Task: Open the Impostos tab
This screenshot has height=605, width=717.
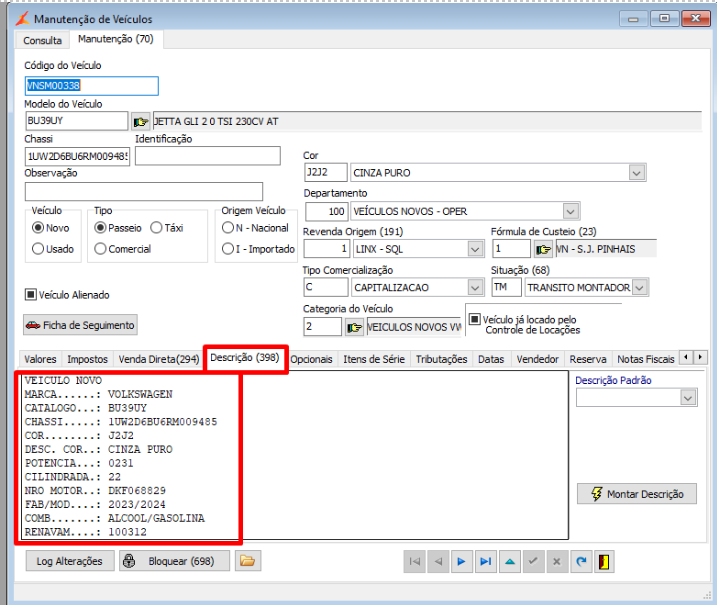Action: (x=87, y=359)
